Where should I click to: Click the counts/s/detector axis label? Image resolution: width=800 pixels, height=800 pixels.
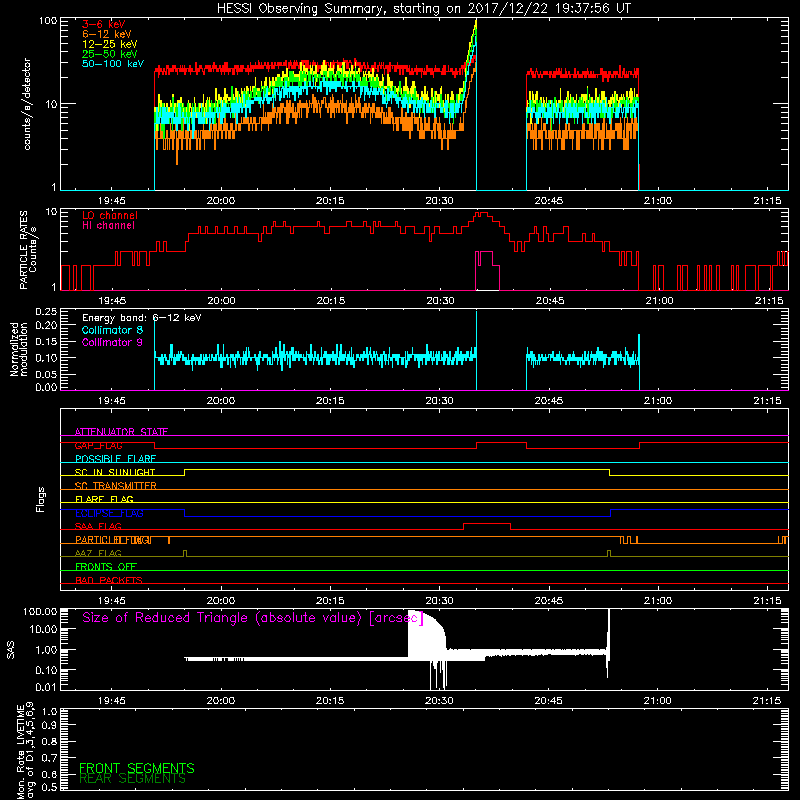click(27, 104)
